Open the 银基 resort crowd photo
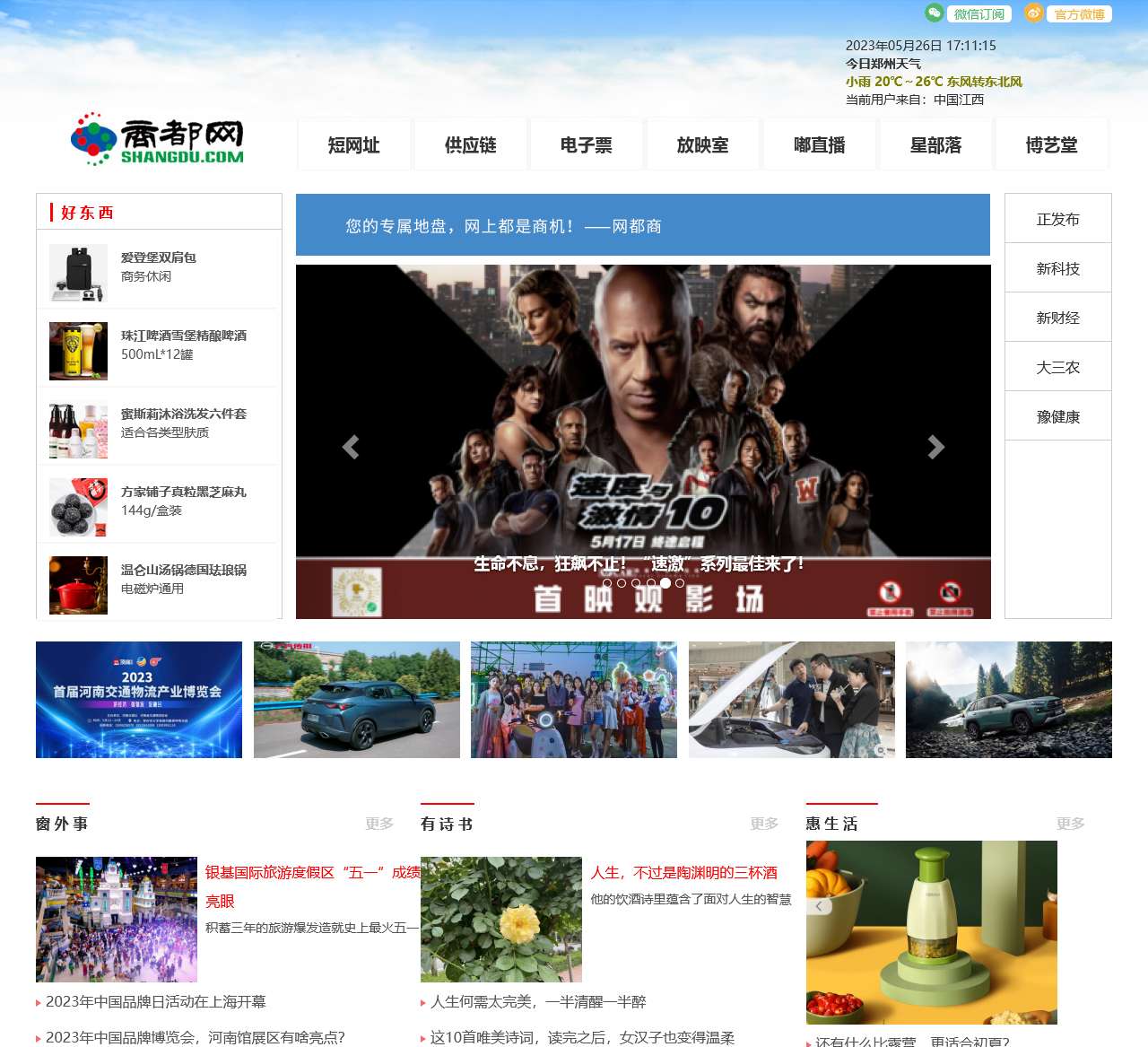Screen dimensions: 1148x1047 [117, 920]
